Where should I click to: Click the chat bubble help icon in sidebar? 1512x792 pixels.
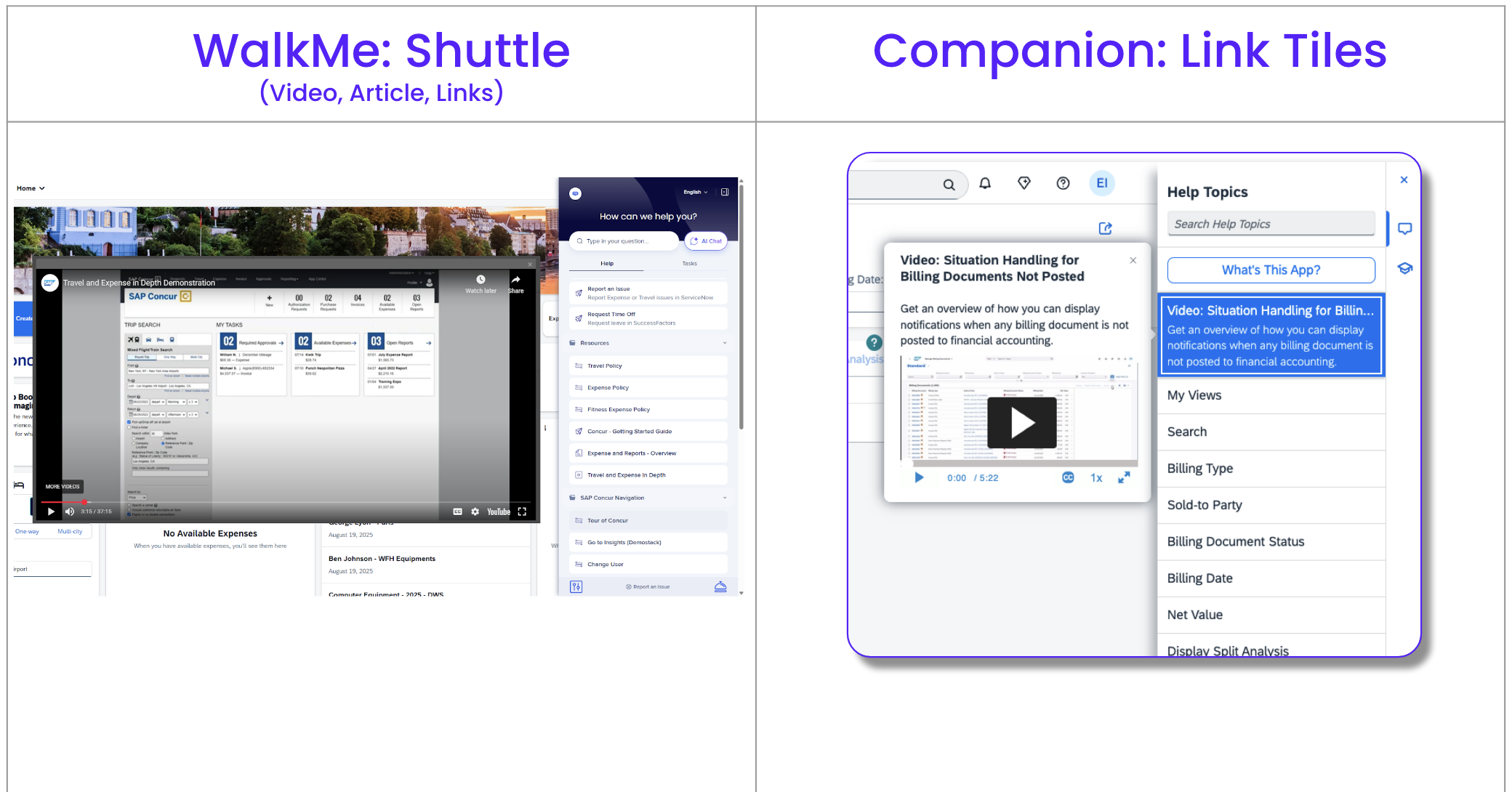[x=1405, y=229]
